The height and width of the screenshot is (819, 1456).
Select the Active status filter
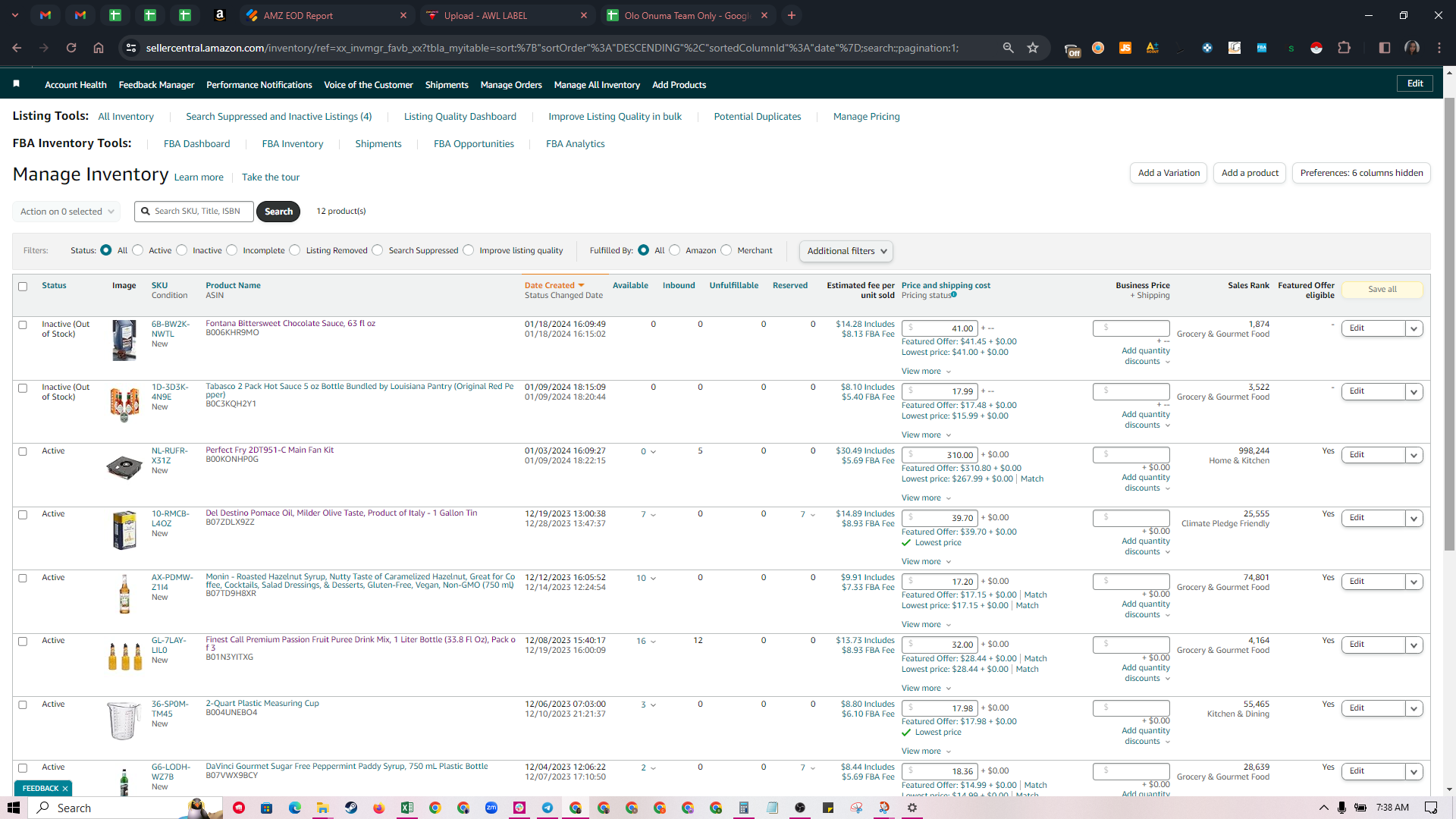pos(138,250)
